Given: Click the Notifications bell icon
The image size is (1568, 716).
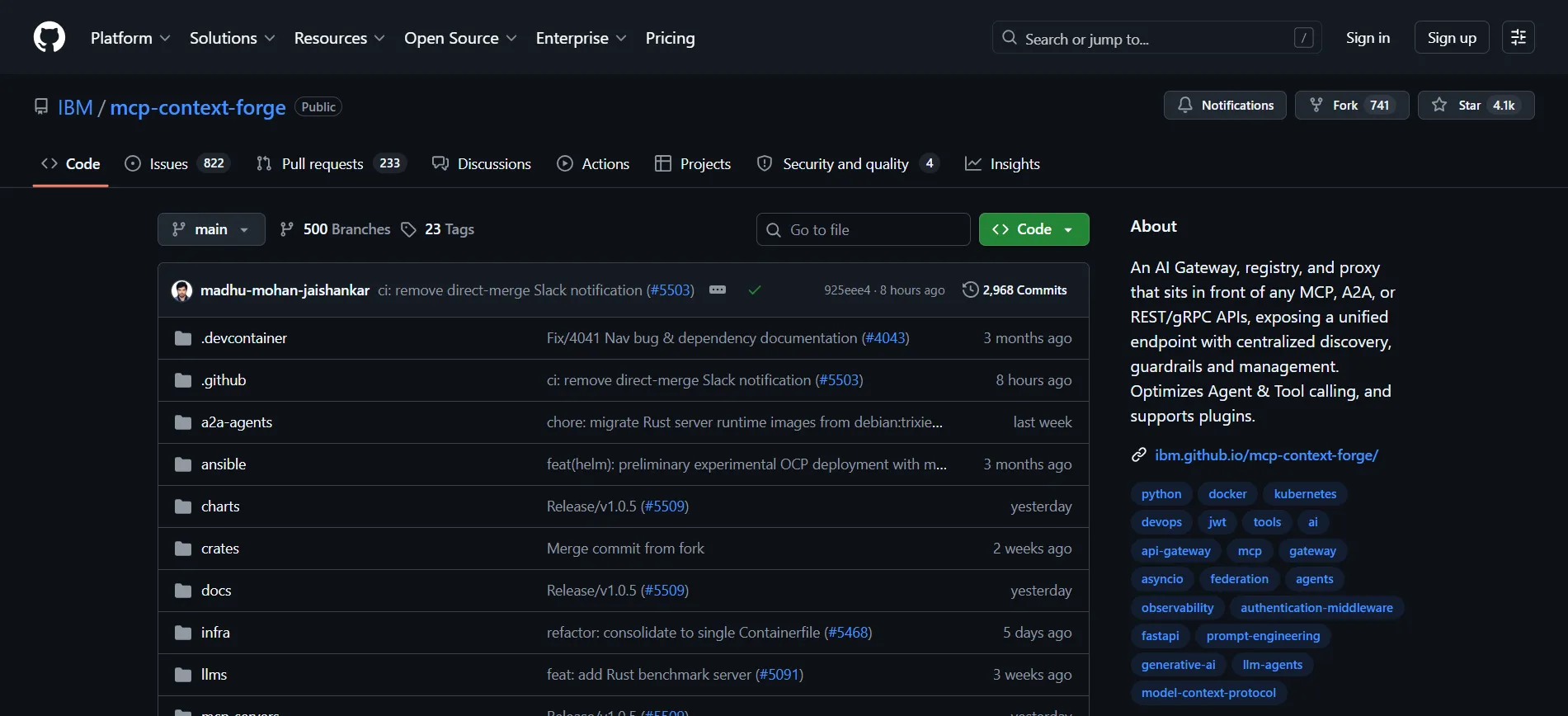Looking at the screenshot, I should (1185, 105).
